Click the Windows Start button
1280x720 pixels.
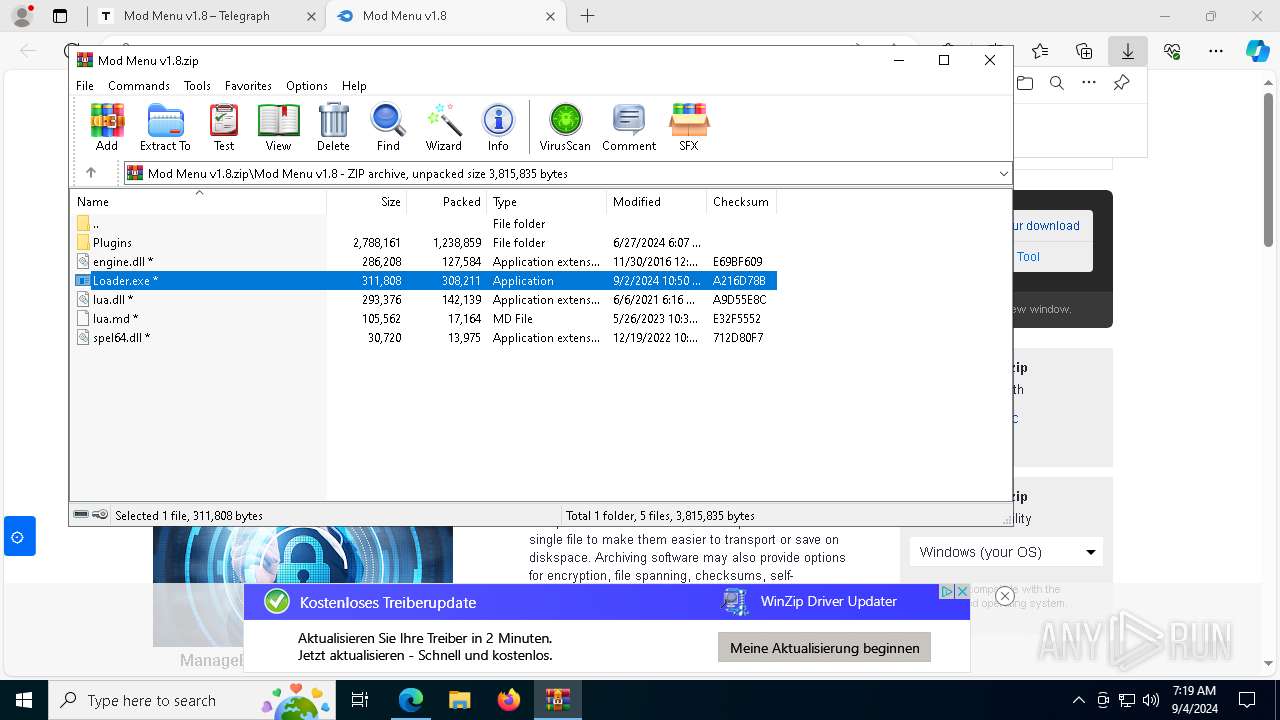[x=23, y=700]
